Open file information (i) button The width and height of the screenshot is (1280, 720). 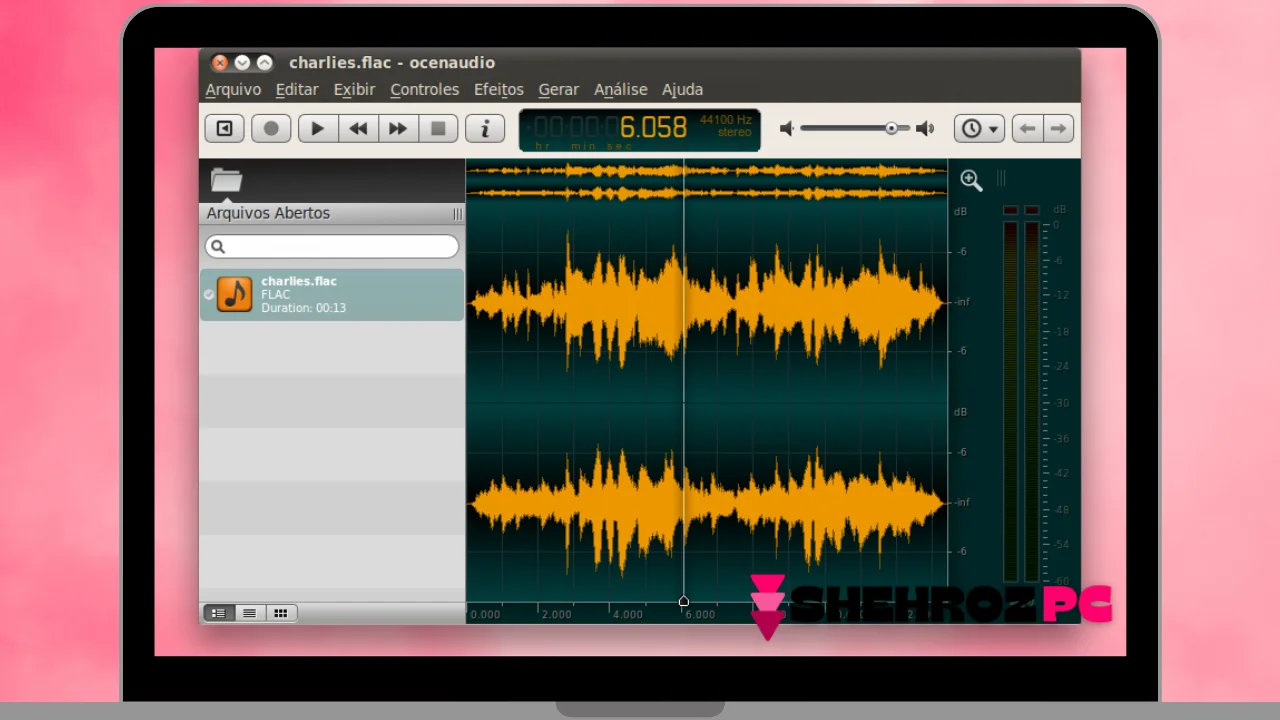[x=485, y=128]
